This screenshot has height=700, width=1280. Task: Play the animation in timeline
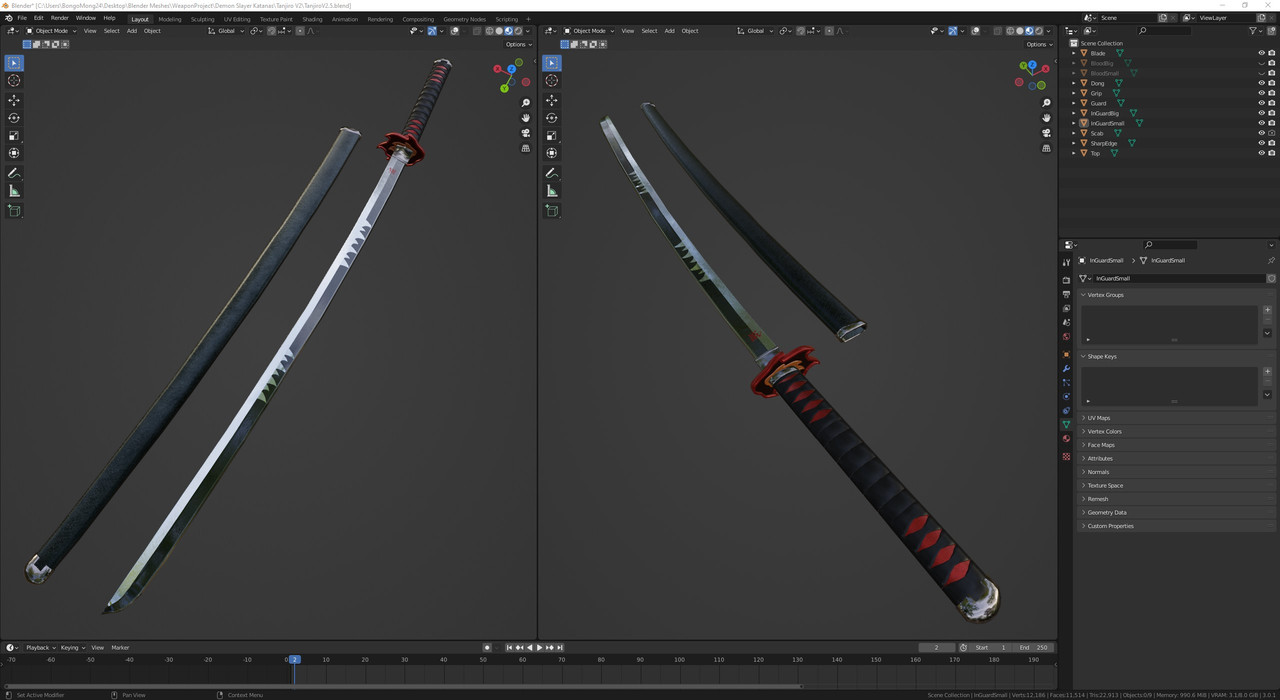point(539,648)
